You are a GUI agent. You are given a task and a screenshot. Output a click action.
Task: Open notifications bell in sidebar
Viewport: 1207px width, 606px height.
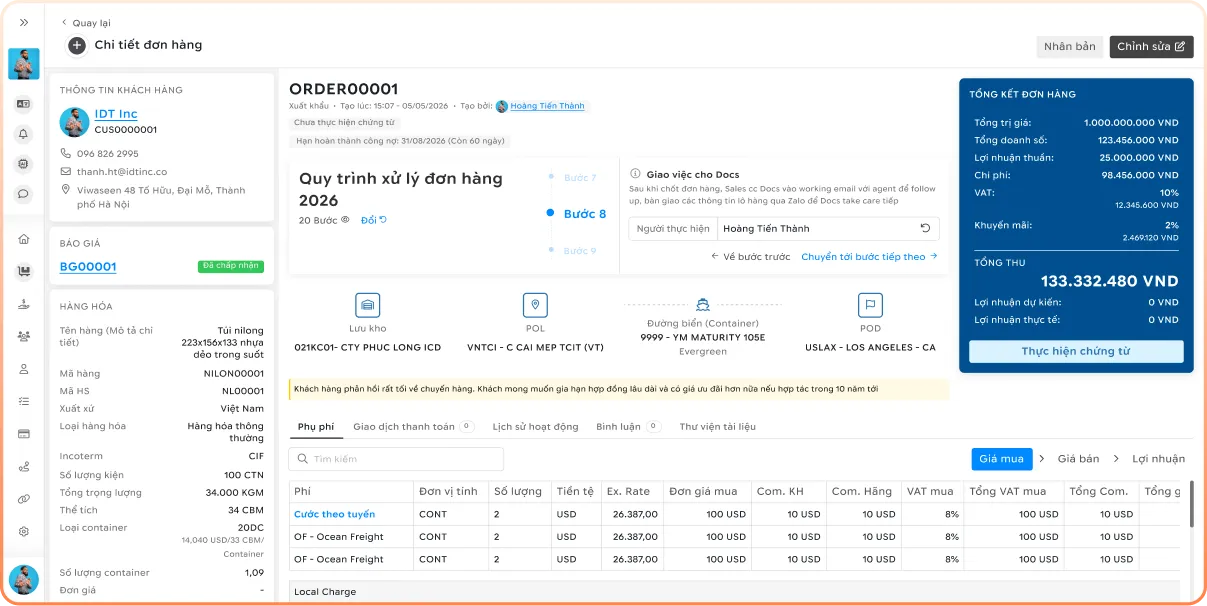click(x=24, y=134)
